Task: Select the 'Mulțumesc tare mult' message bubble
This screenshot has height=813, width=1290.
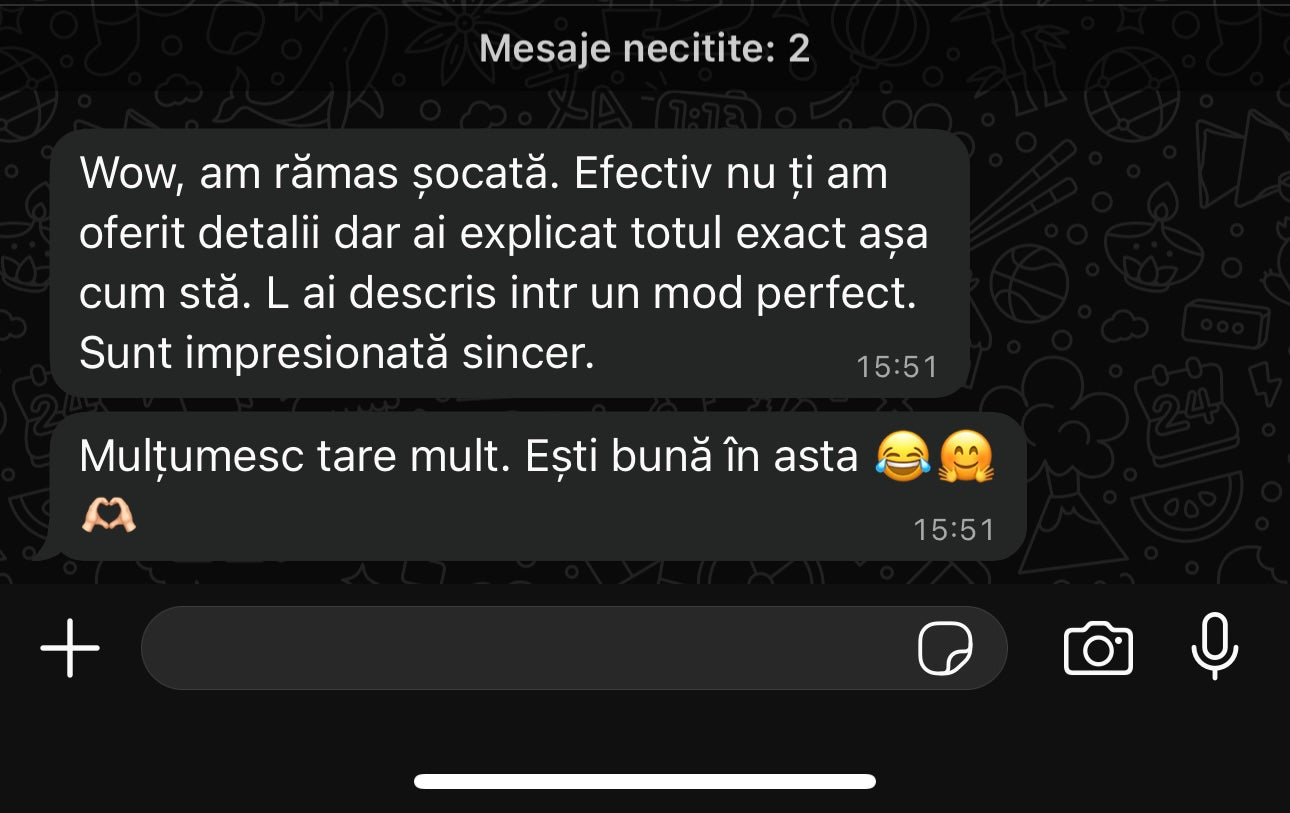Action: click(532, 487)
